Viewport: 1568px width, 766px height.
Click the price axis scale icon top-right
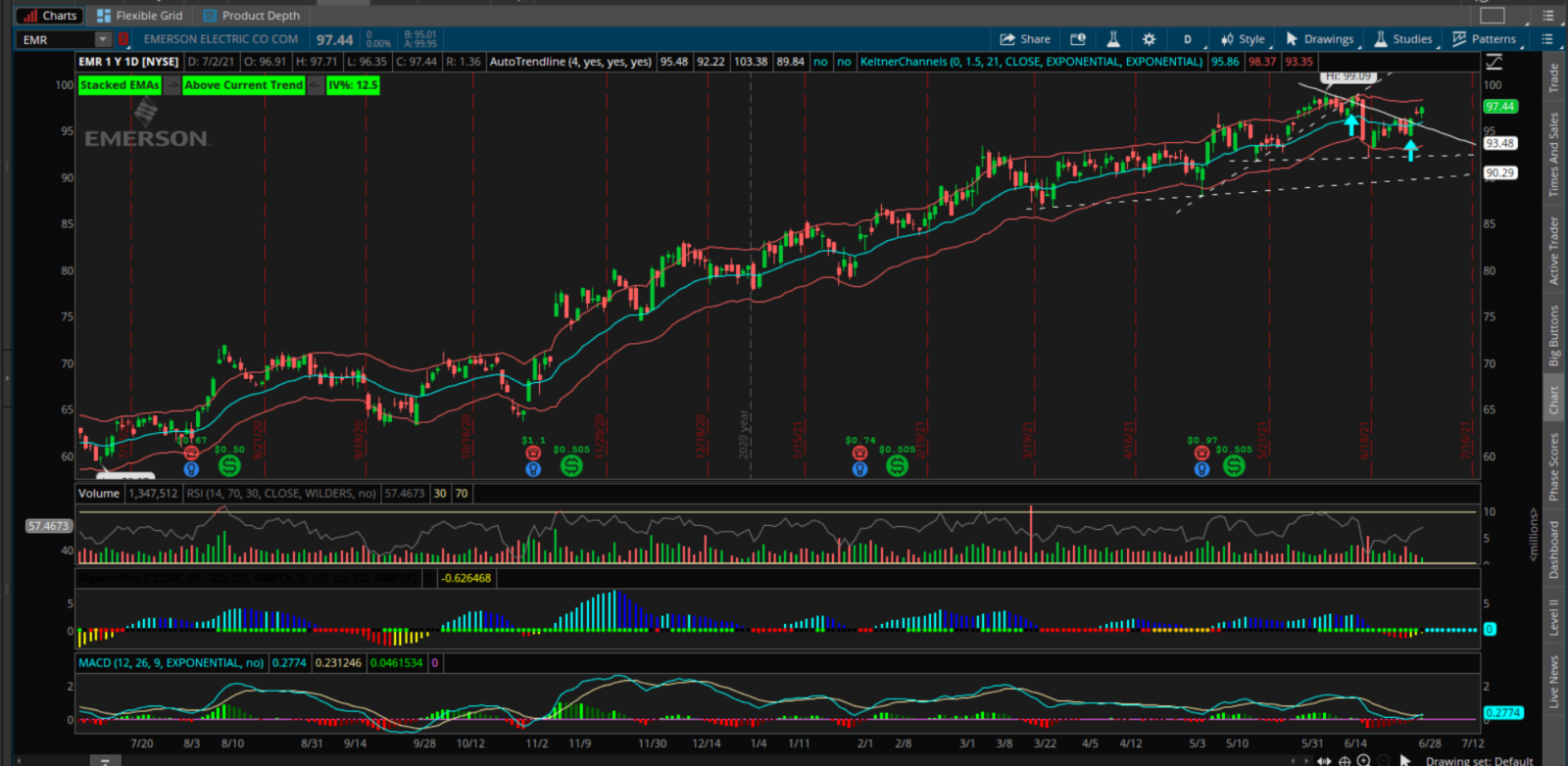coord(1494,62)
